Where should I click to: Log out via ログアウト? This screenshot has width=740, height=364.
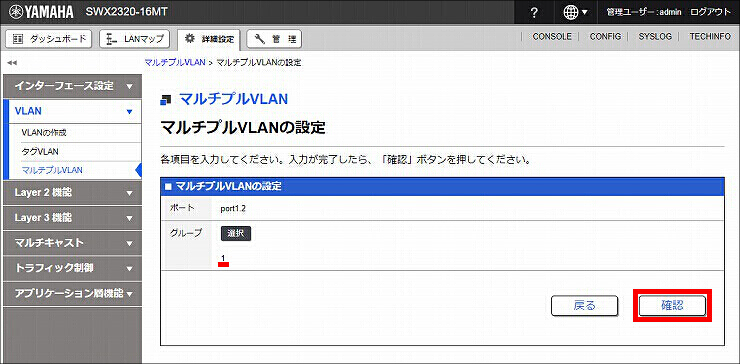[710, 13]
